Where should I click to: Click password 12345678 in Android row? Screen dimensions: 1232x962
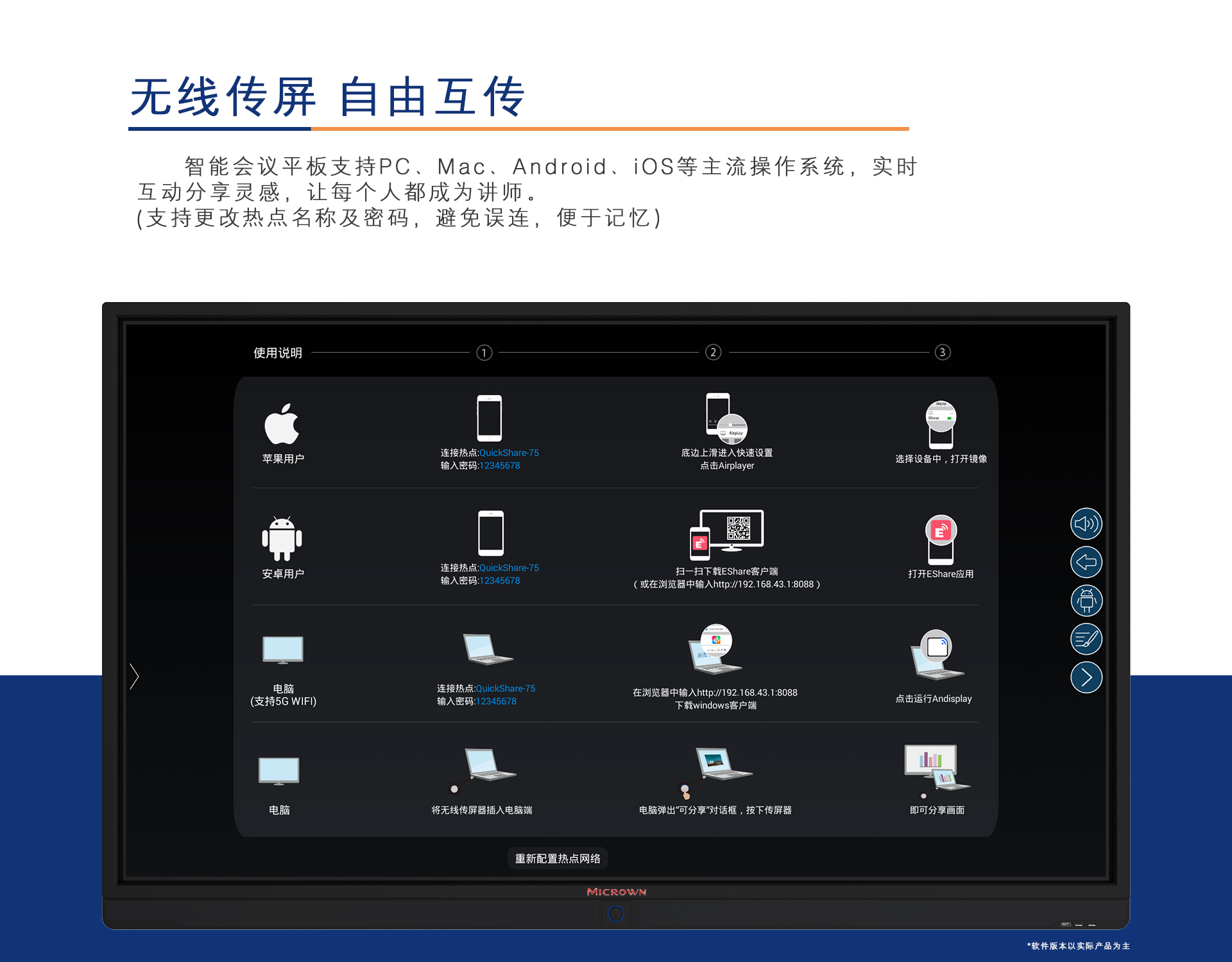(499, 580)
